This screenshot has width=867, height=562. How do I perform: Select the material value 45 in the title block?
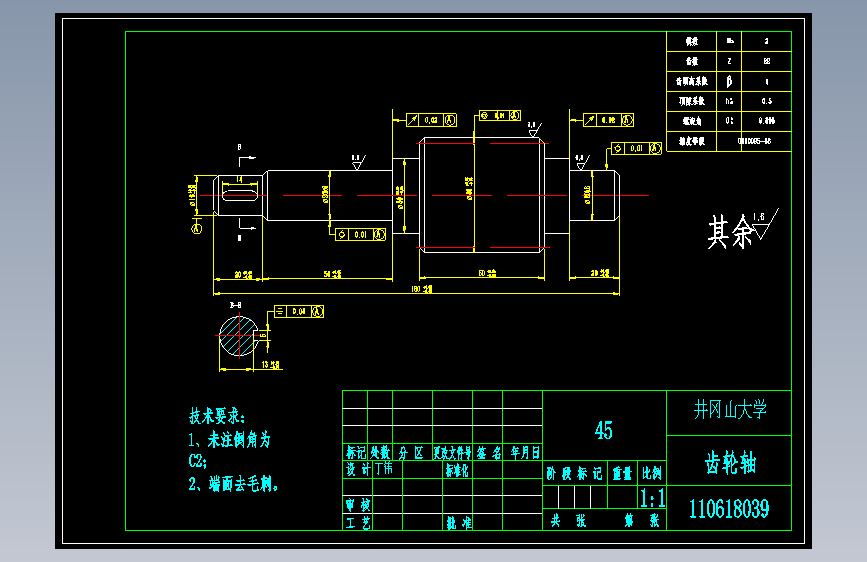click(604, 430)
